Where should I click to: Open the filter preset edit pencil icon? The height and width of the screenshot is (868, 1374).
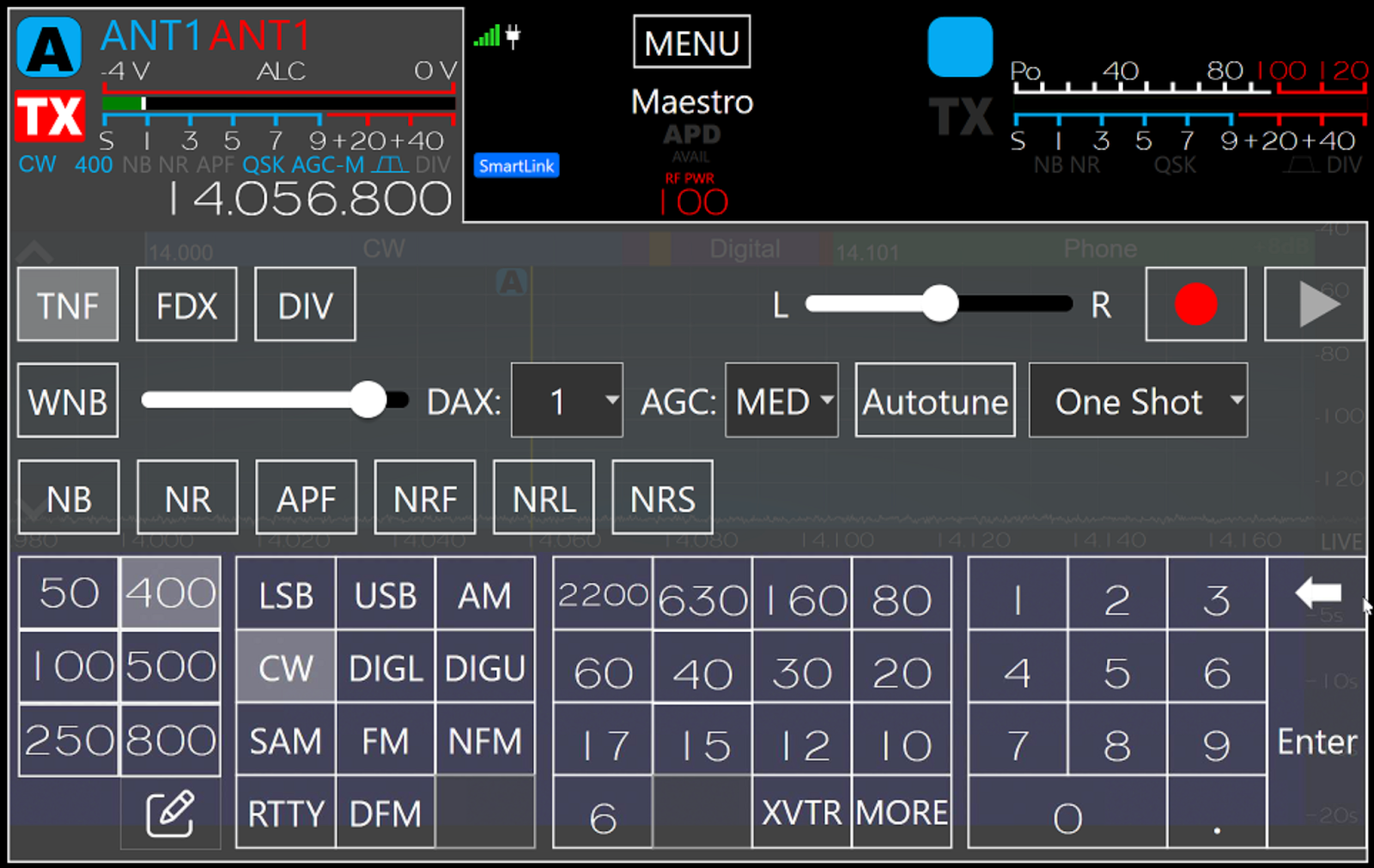click(x=170, y=813)
